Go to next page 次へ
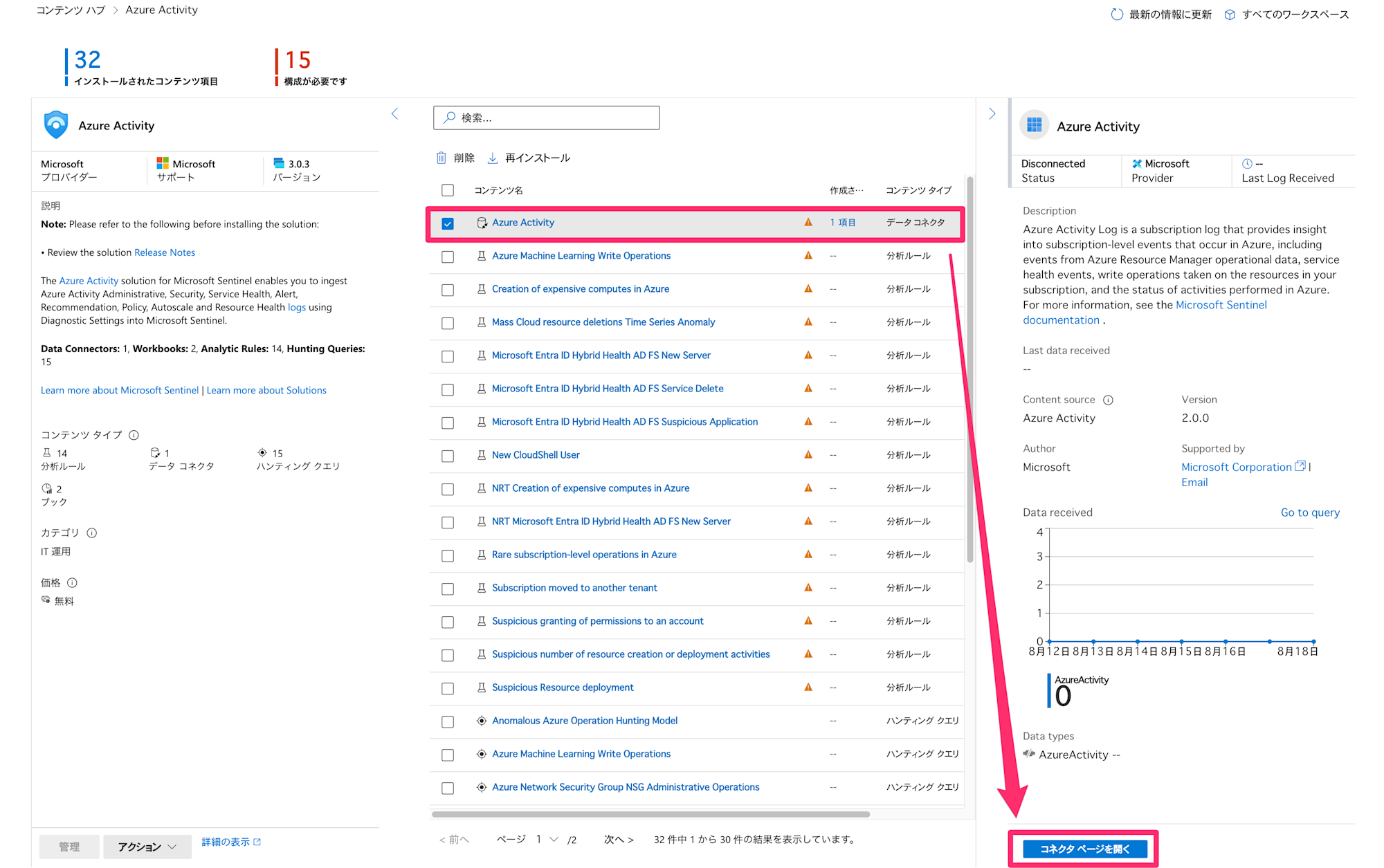 pos(619,839)
